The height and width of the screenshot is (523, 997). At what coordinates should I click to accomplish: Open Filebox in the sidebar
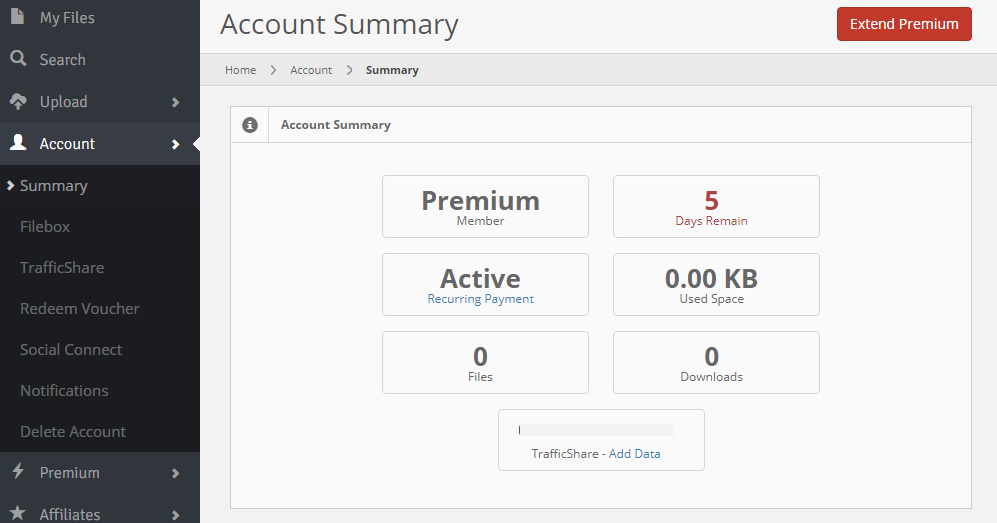(45, 227)
